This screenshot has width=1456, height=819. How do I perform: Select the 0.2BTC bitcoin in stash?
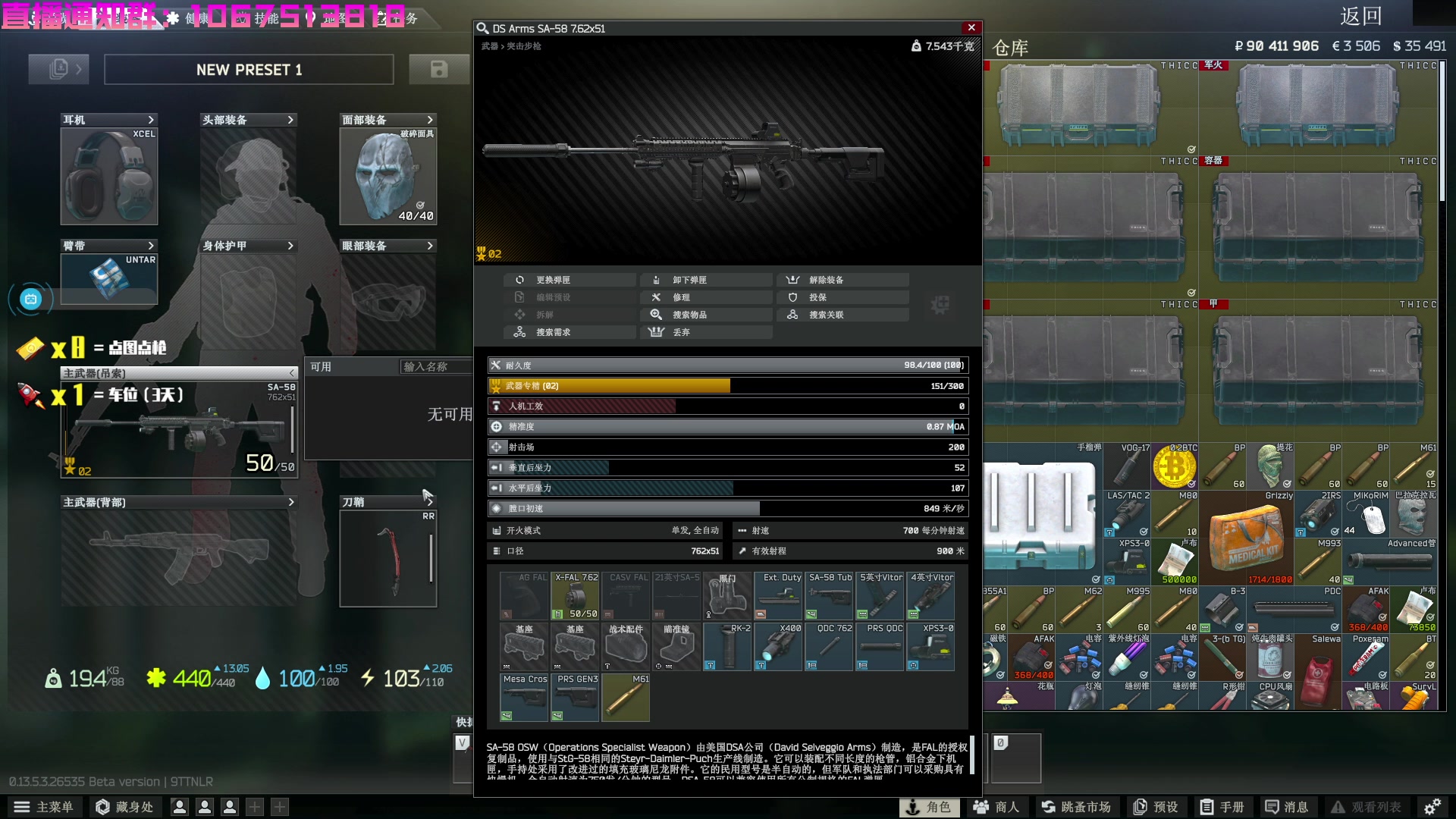[x=1175, y=466]
